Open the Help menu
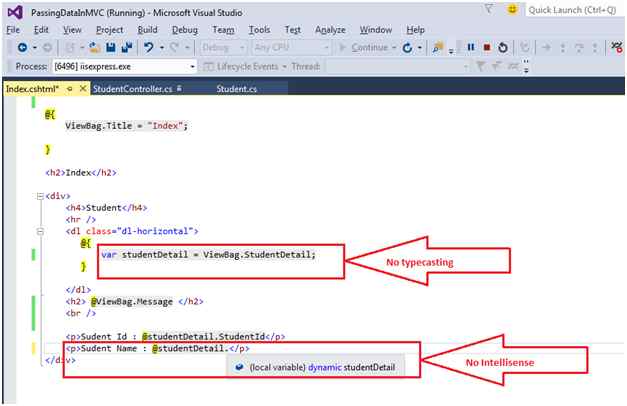Screen dimensions: 627x406 415,30
